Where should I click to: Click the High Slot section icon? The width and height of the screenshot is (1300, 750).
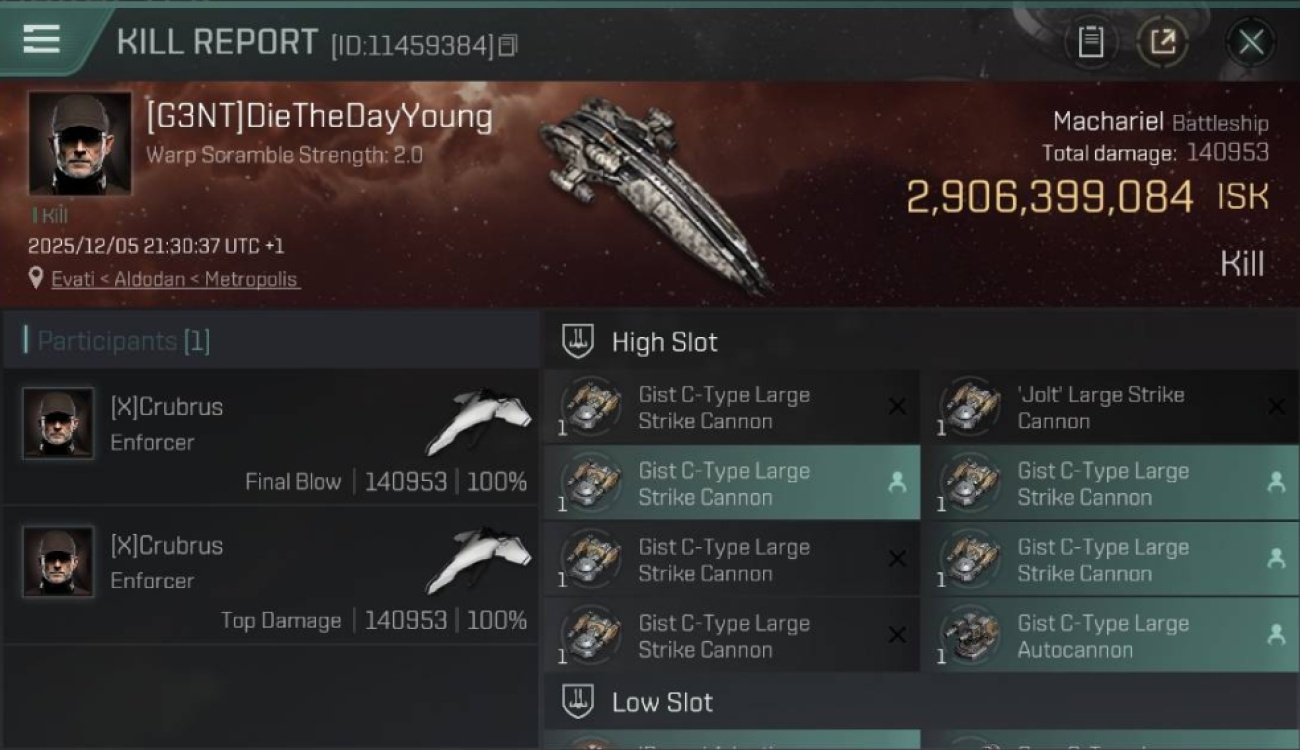point(578,342)
